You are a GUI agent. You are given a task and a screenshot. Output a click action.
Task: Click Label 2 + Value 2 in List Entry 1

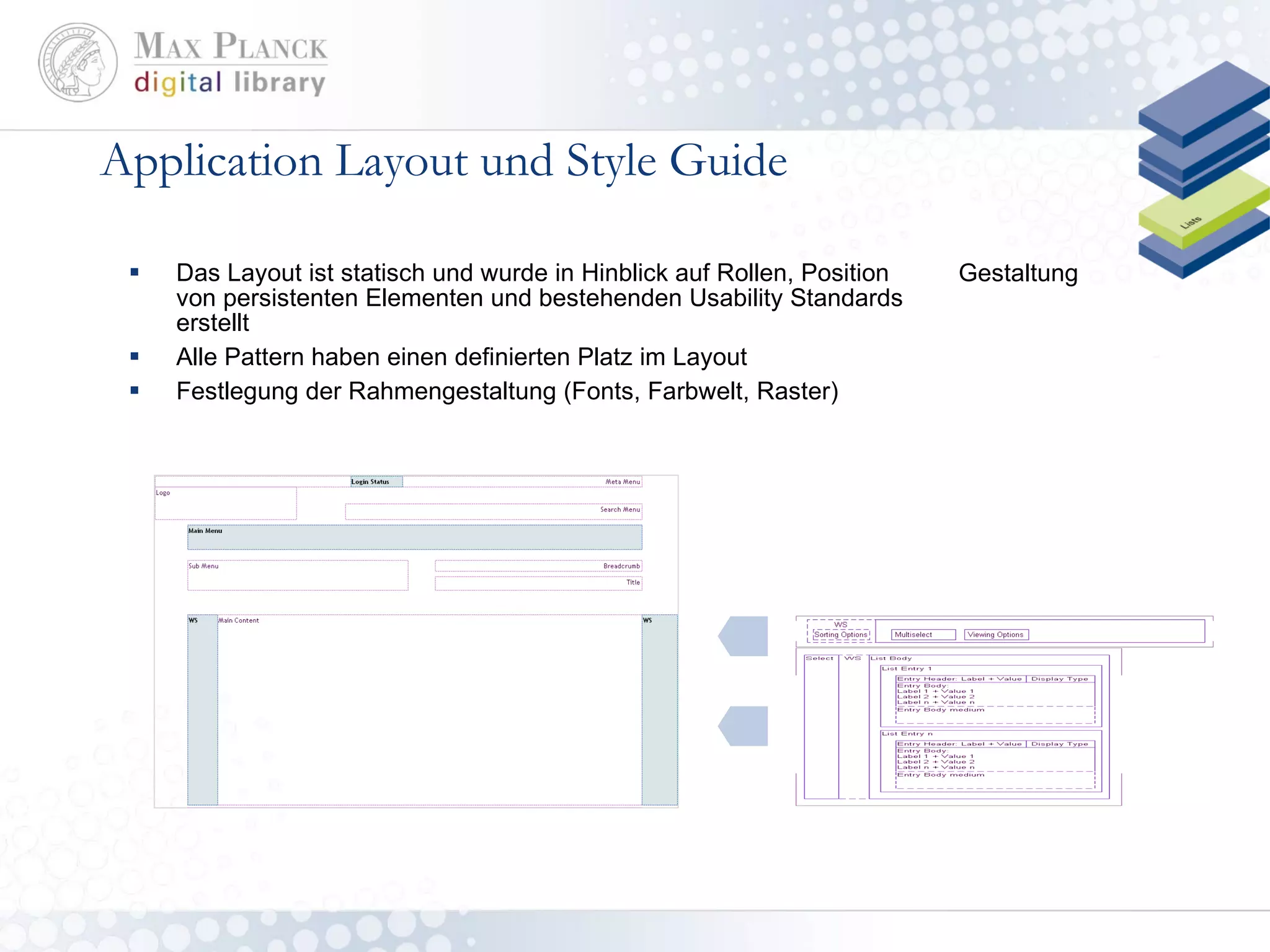coord(936,697)
